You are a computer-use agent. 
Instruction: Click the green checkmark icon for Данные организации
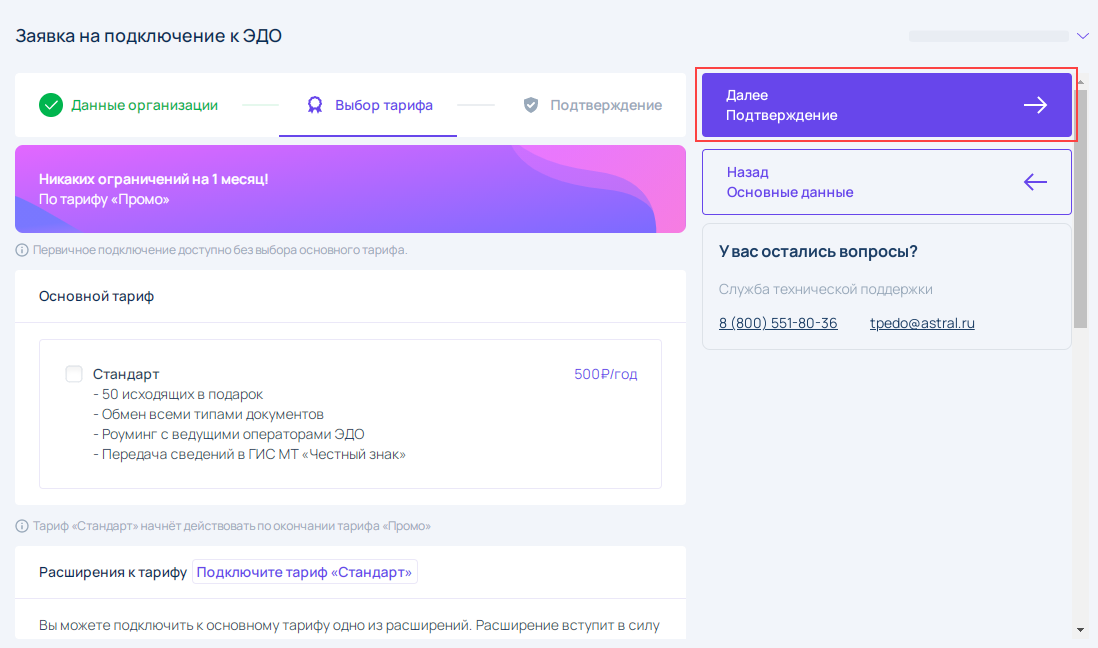tap(51, 105)
